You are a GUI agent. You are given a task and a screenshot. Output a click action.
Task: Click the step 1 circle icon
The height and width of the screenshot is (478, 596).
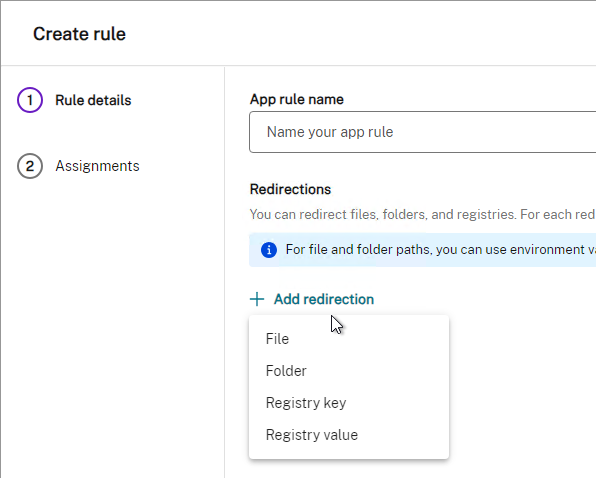point(30,100)
